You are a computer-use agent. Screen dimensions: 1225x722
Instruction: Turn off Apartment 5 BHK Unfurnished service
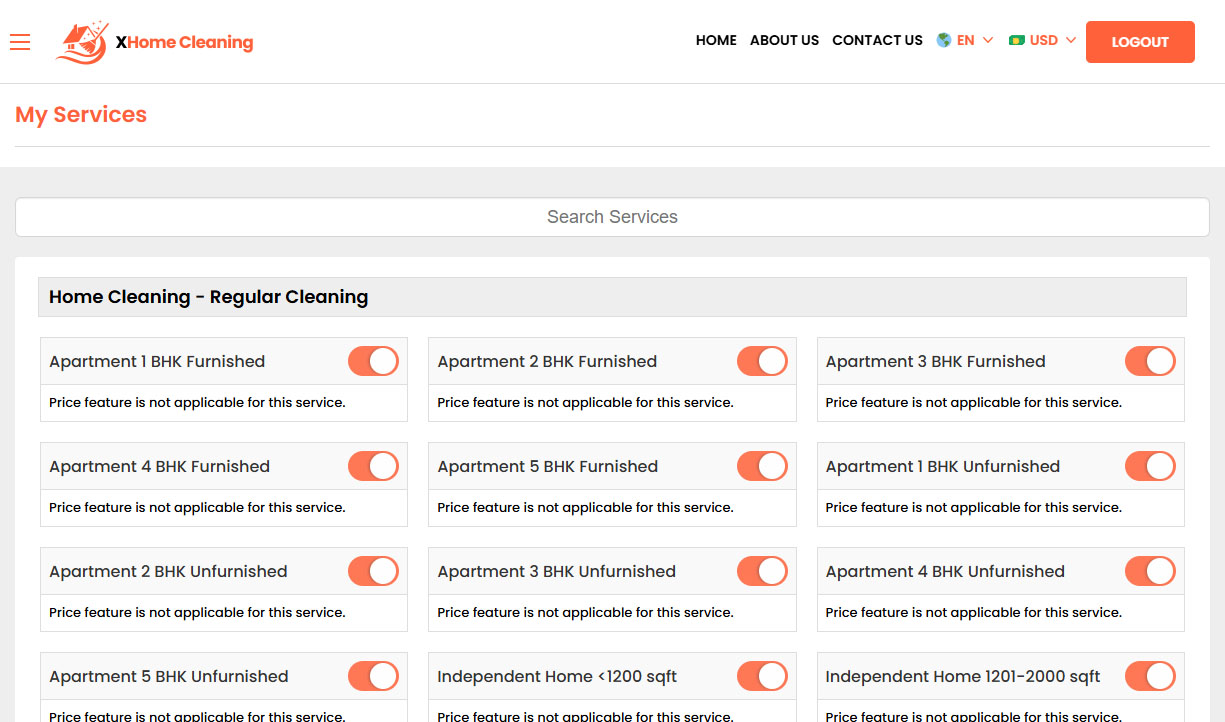373,676
